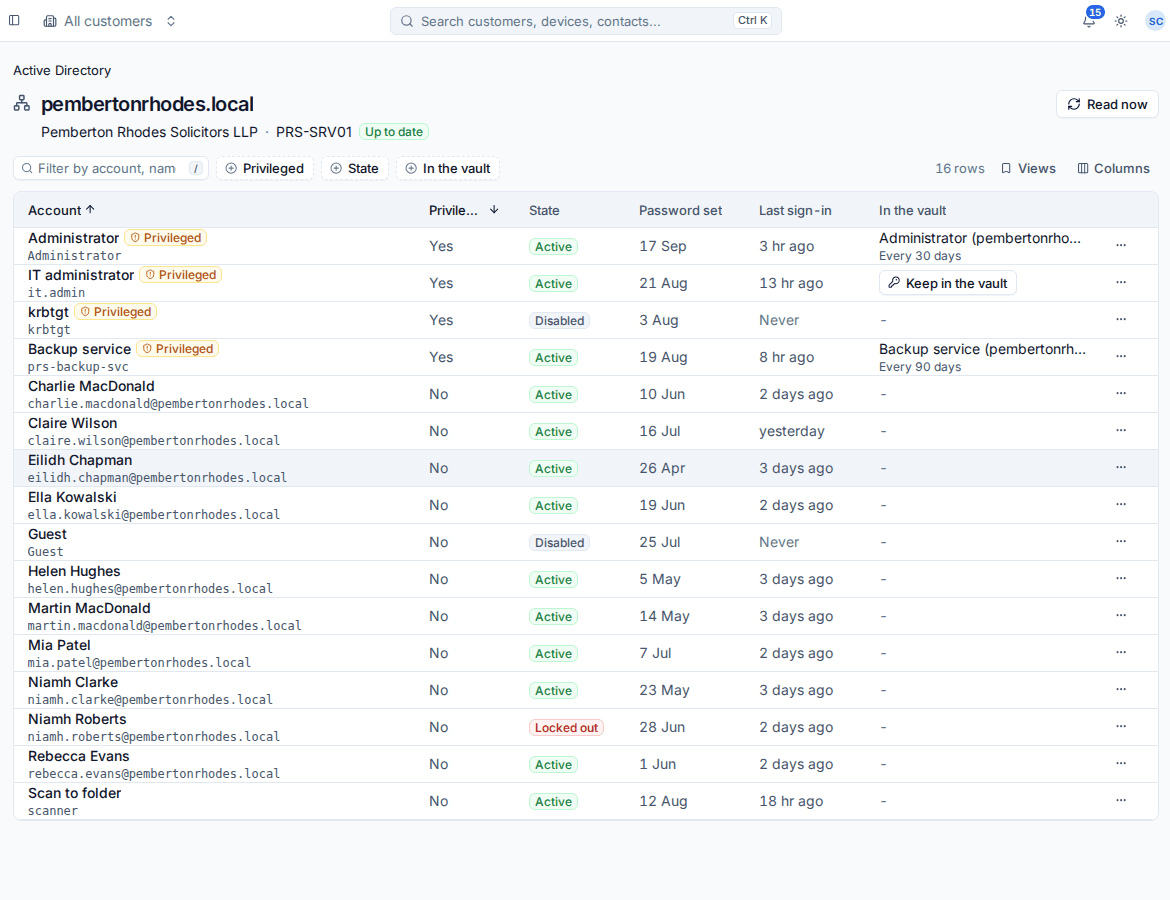
Task: Open notifications bell with 15 badge
Action: pos(1089,21)
